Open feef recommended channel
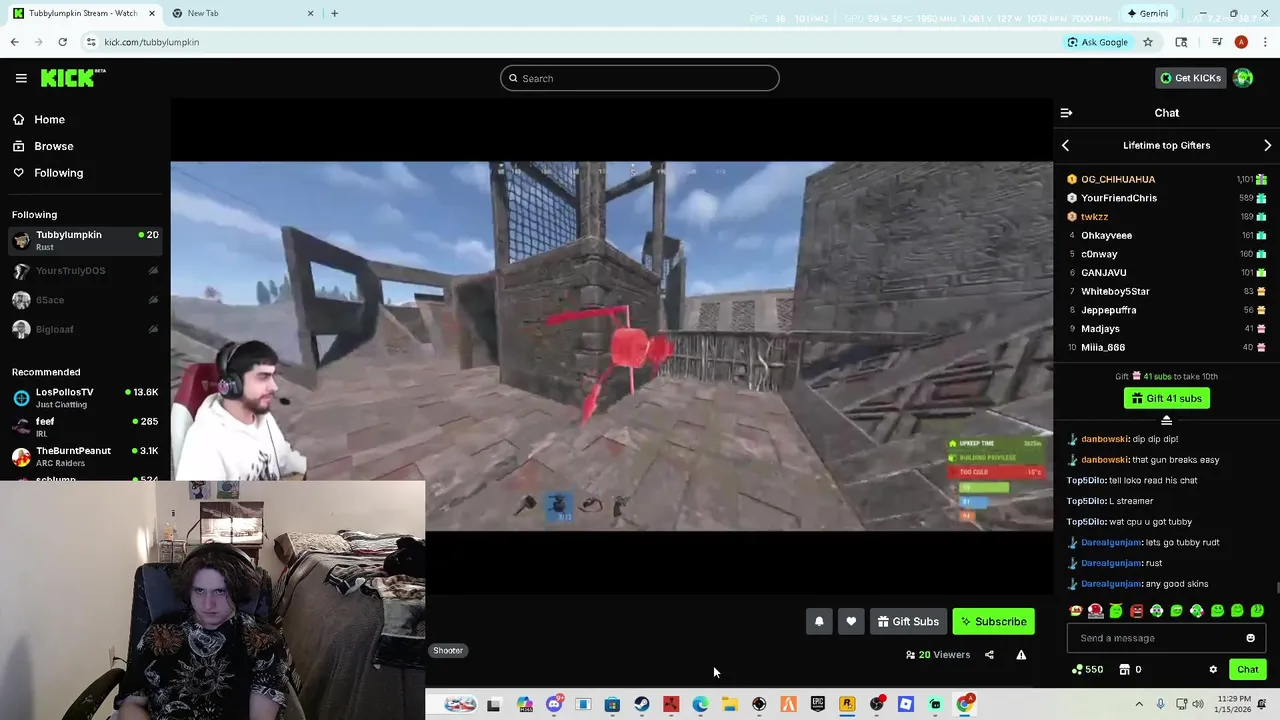 [84, 426]
